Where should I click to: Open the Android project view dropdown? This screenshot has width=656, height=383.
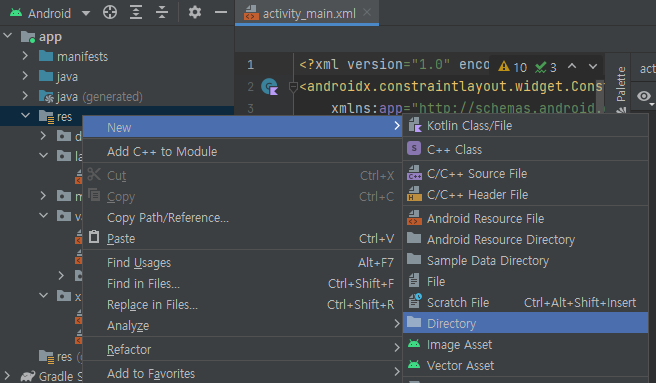(x=86, y=13)
